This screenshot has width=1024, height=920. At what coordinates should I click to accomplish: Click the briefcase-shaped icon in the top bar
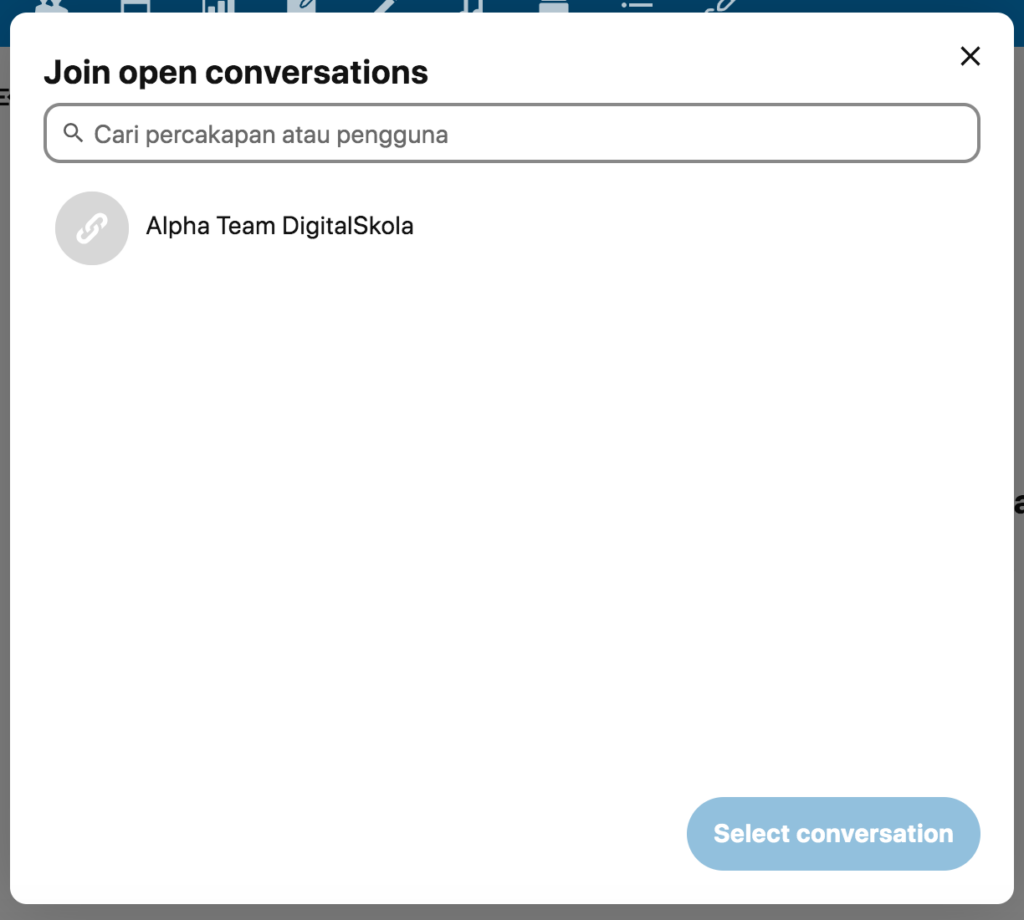[551, 6]
